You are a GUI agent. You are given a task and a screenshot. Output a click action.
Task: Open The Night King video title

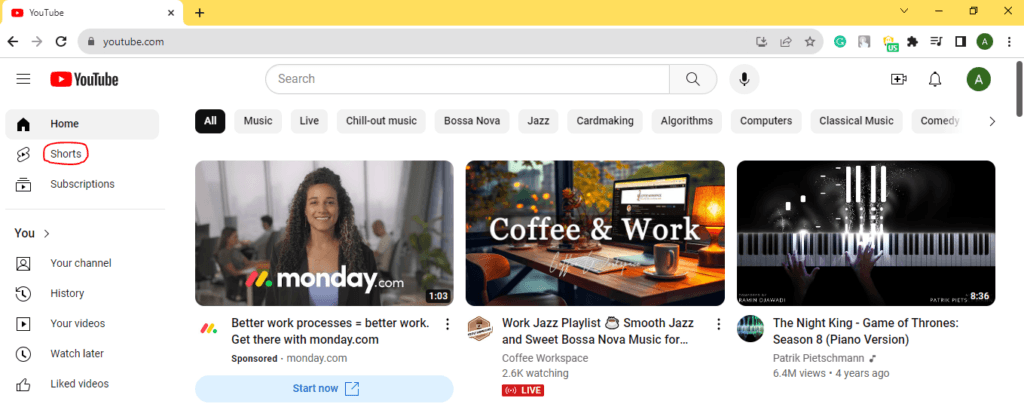click(865, 332)
